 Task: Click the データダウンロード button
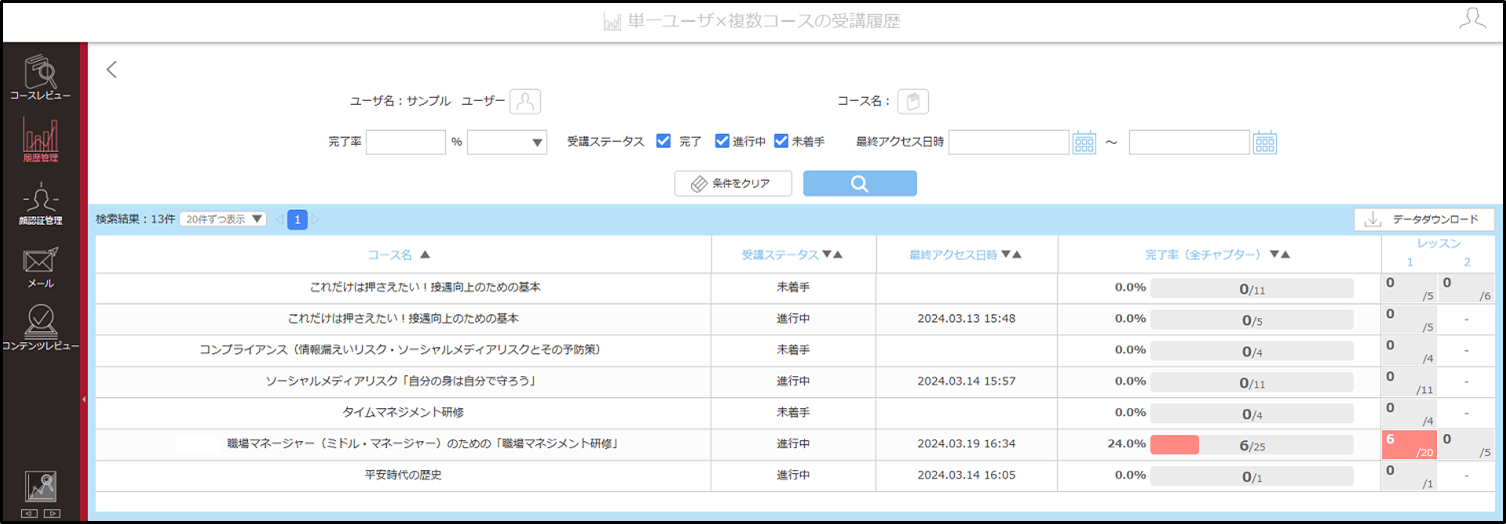point(1424,219)
